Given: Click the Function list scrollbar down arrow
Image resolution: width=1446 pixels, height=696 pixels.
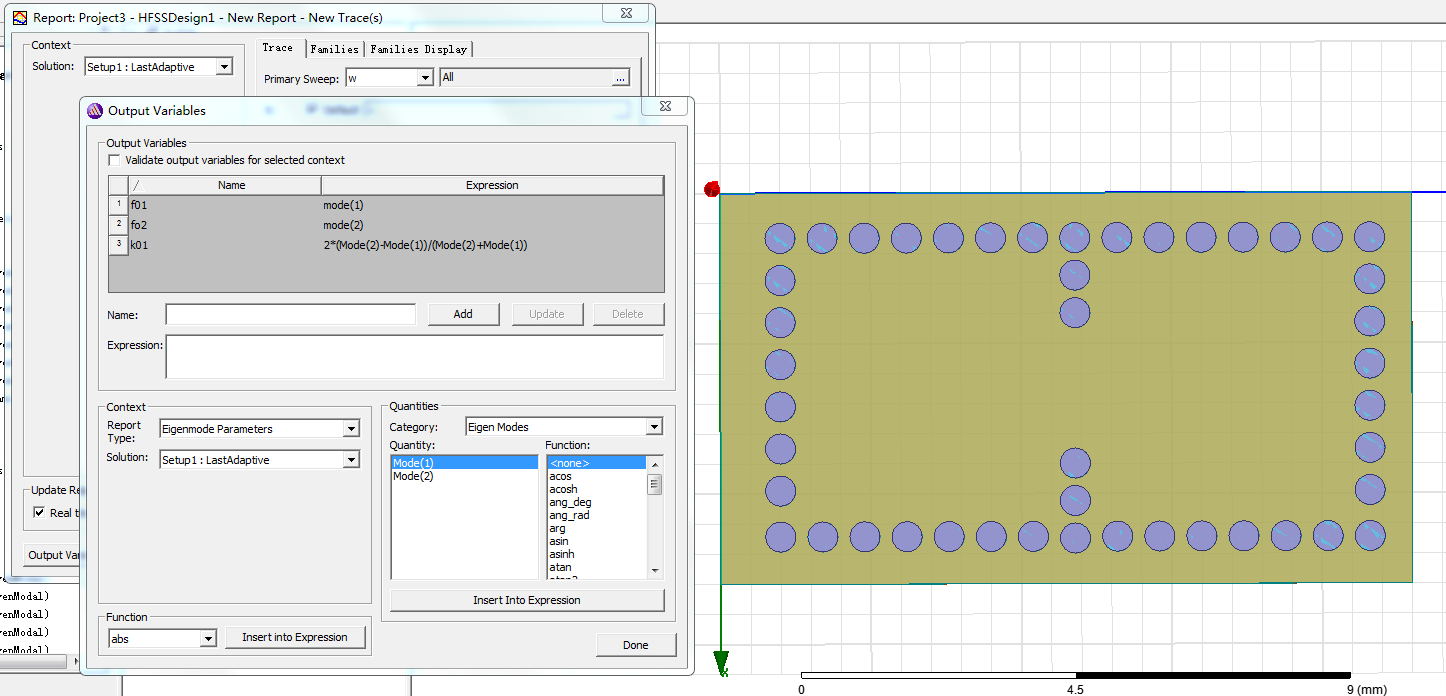Looking at the screenshot, I should pos(655,571).
